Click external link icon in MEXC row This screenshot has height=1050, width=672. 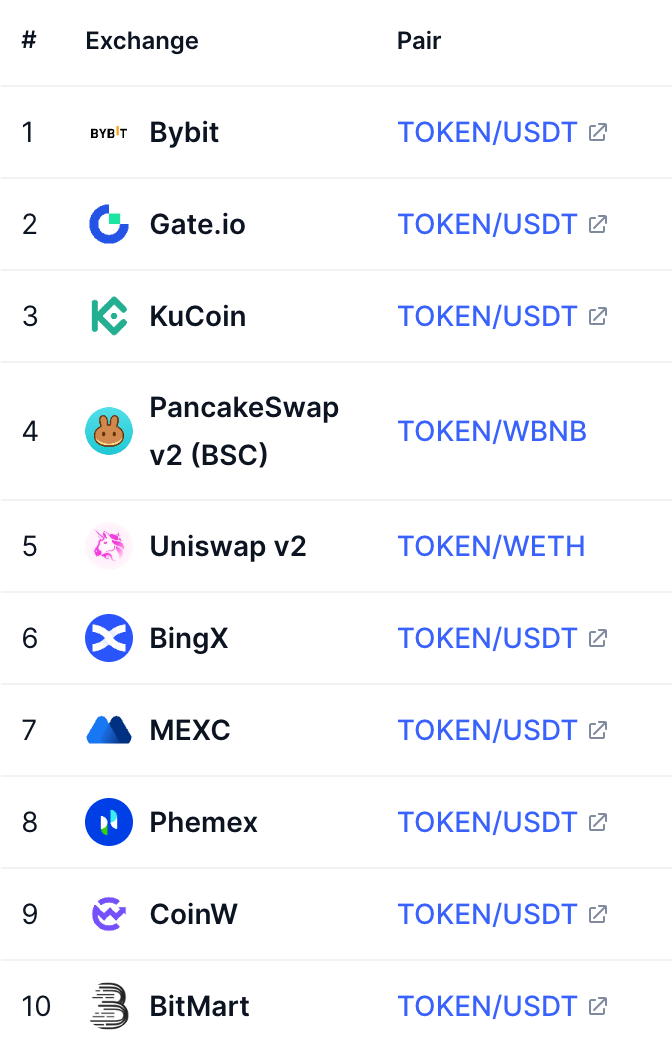tap(598, 730)
